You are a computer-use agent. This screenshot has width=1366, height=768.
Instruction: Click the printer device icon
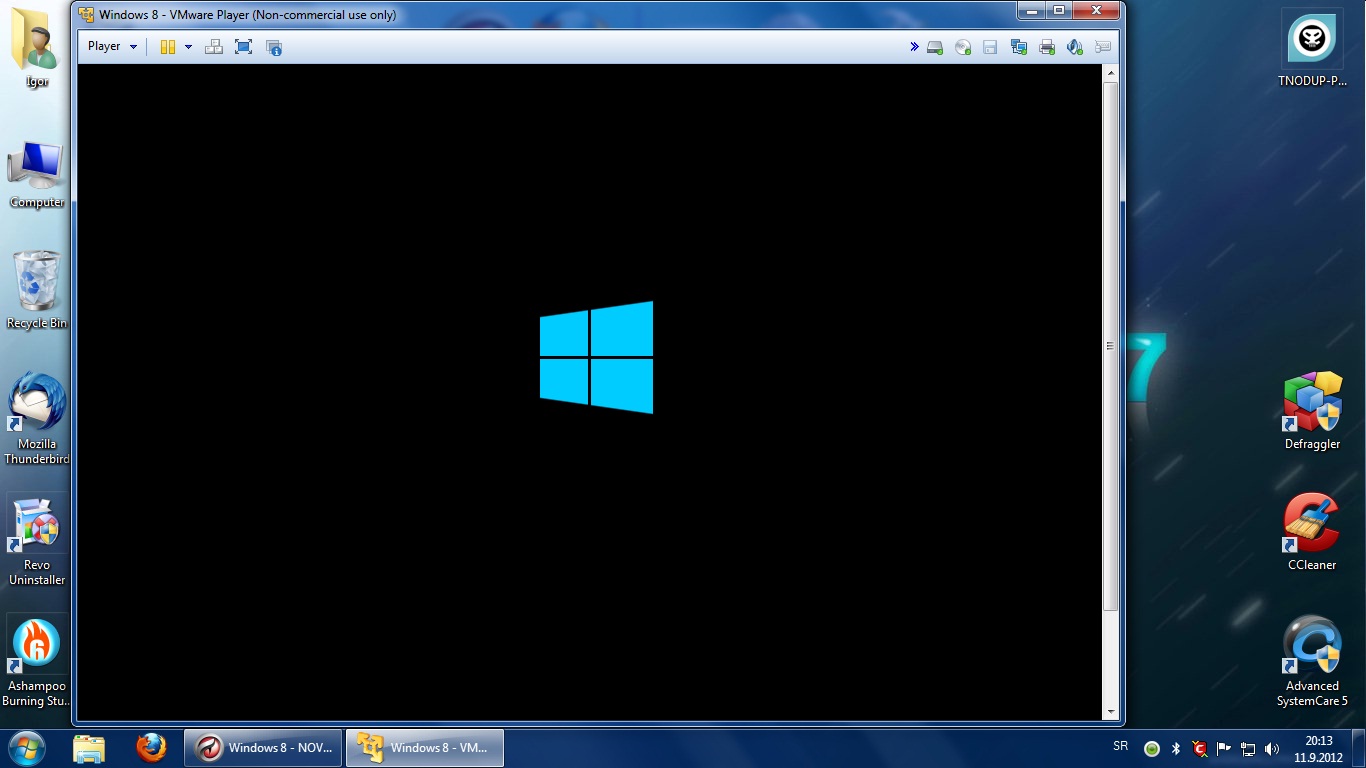click(1047, 47)
